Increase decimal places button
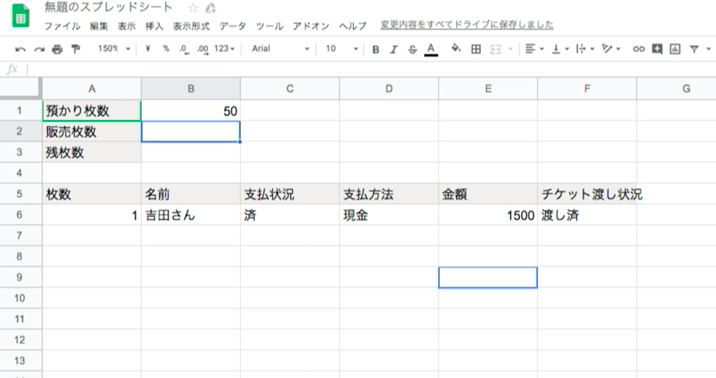This screenshot has width=716, height=378. tap(203, 49)
